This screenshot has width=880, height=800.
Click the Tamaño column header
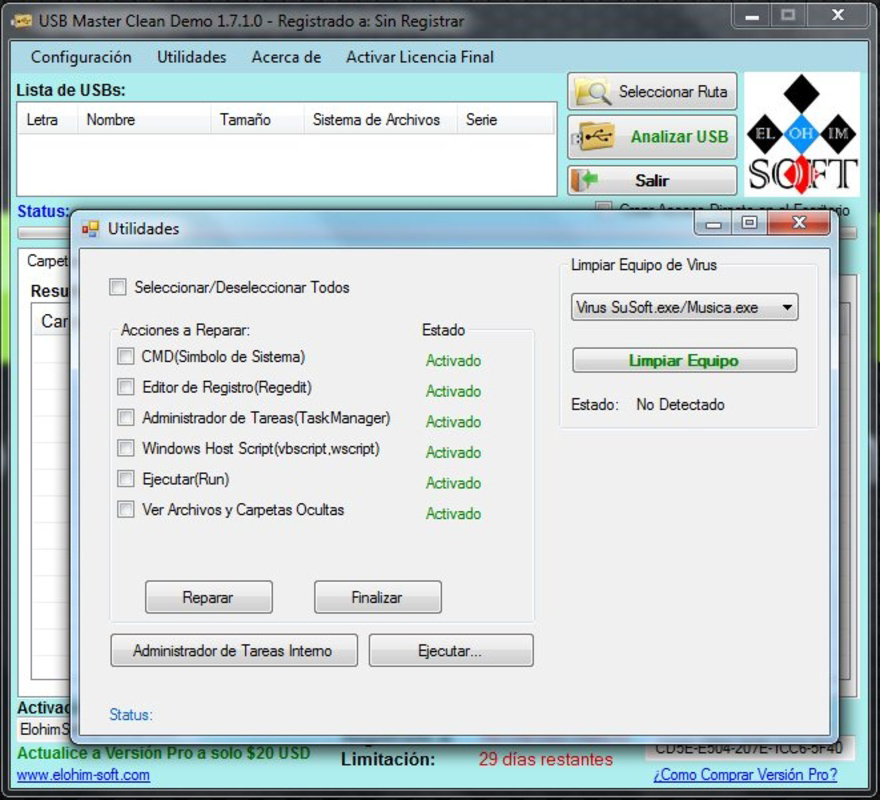click(x=257, y=120)
